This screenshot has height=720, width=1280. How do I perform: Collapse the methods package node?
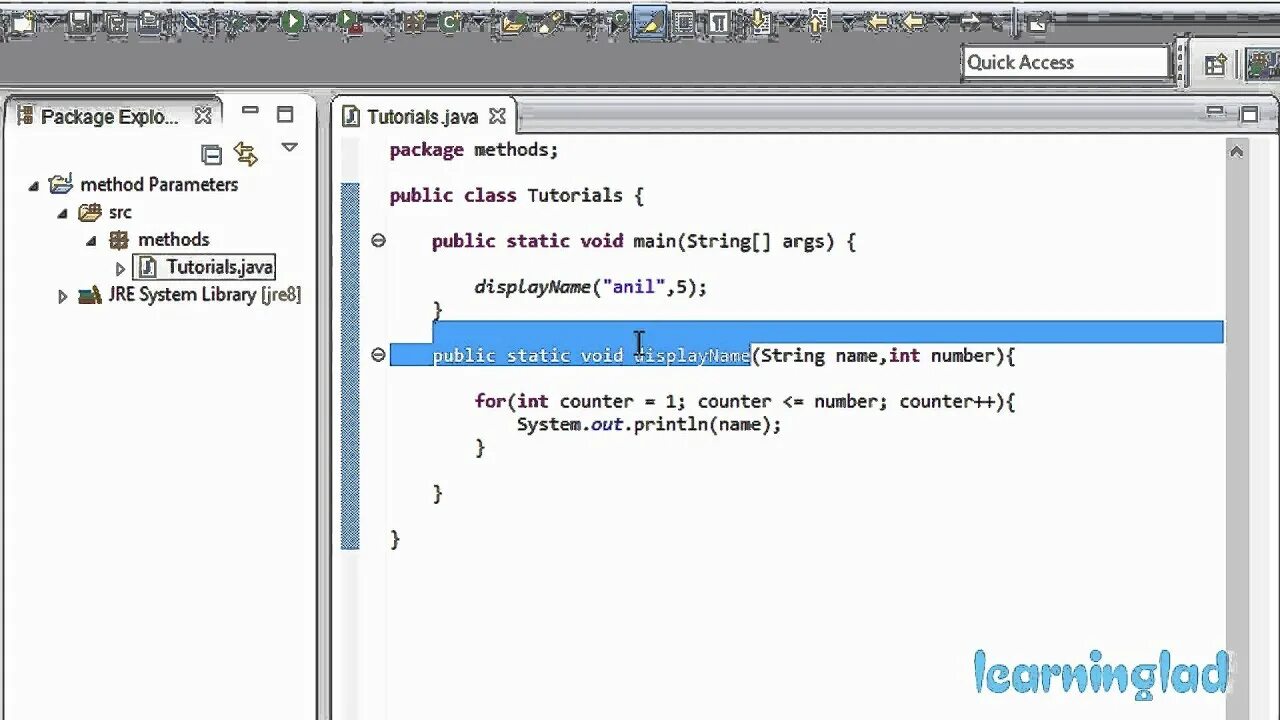point(92,240)
